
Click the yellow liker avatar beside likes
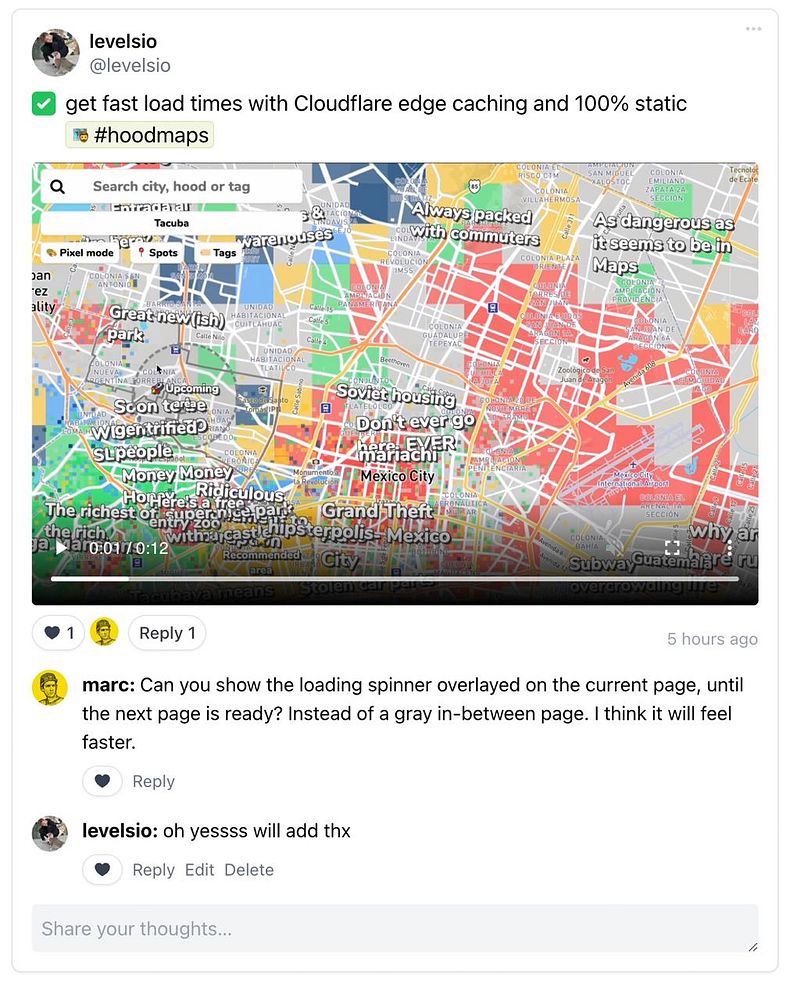pos(104,632)
